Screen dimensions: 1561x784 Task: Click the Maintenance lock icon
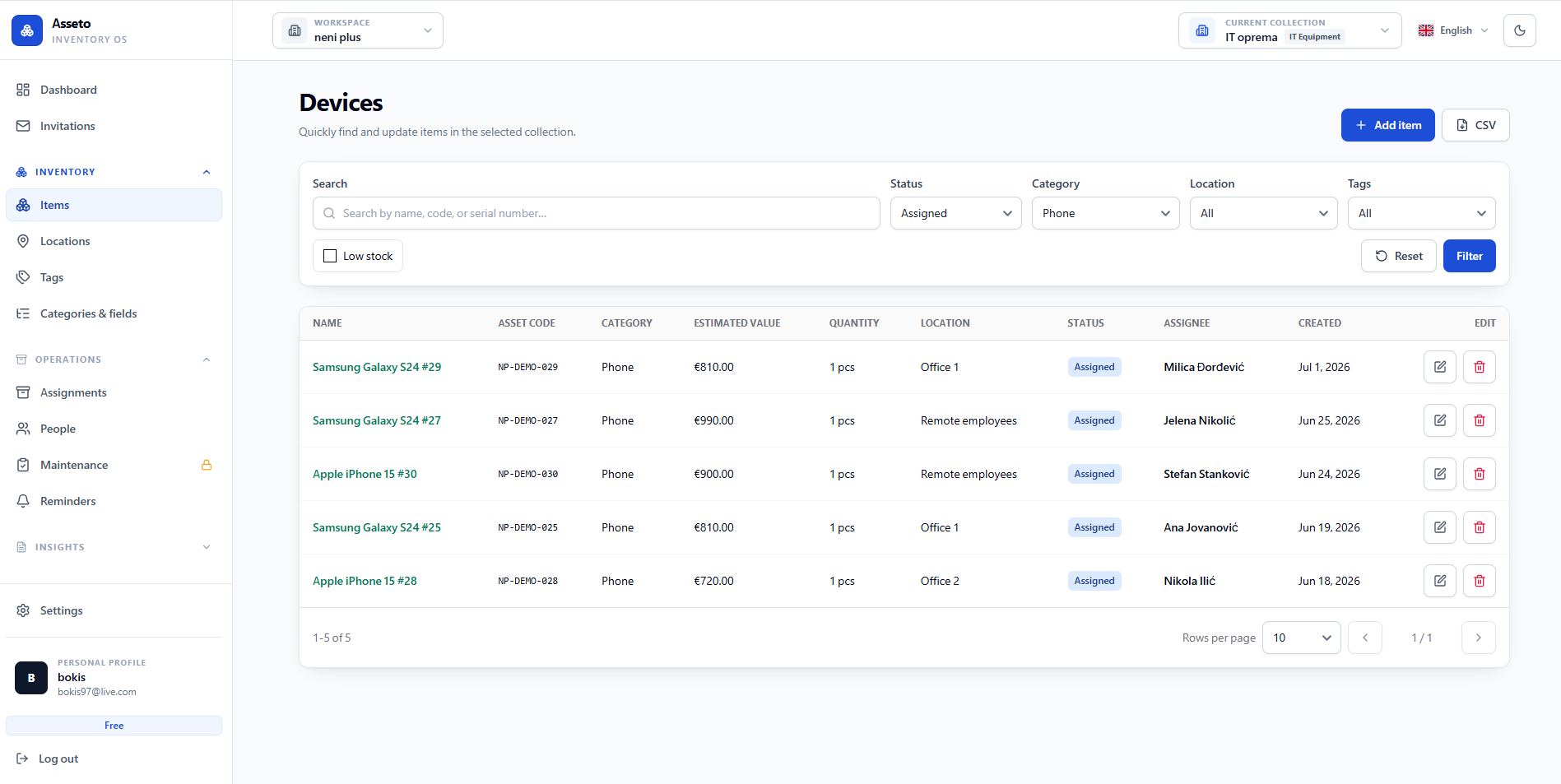(x=207, y=465)
